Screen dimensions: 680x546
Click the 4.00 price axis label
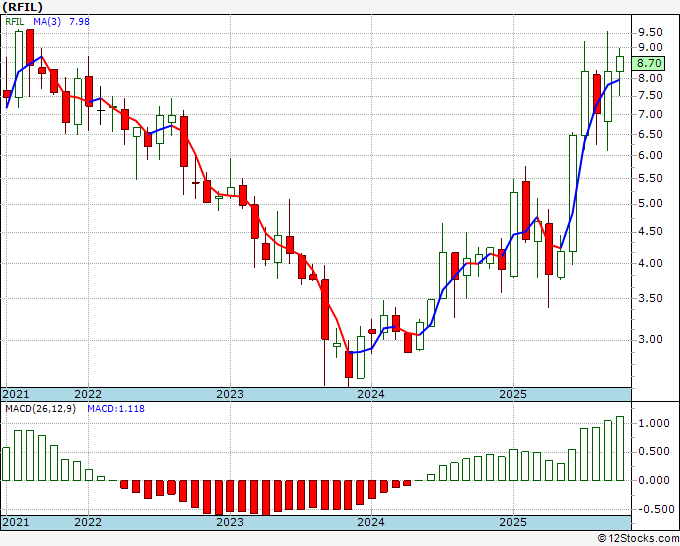[x=650, y=263]
